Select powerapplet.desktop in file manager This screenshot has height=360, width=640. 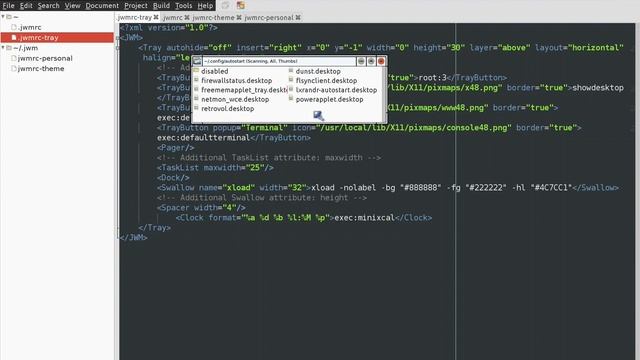click(329, 99)
